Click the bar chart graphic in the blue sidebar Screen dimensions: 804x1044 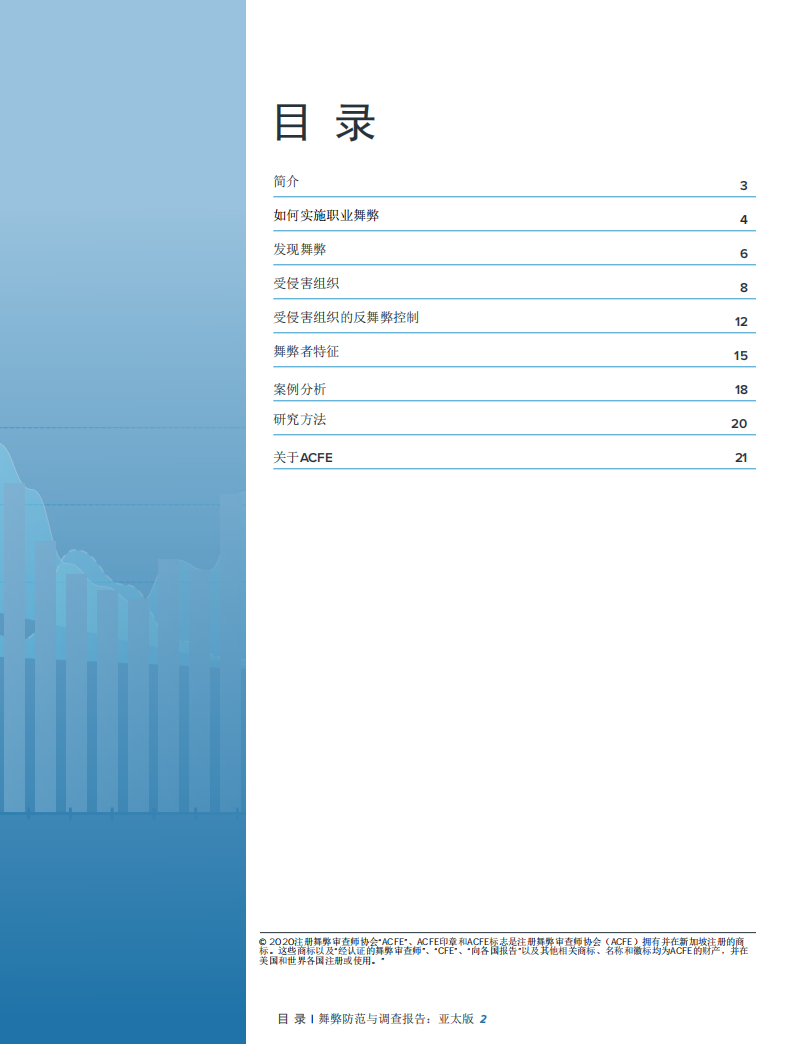coord(122,650)
